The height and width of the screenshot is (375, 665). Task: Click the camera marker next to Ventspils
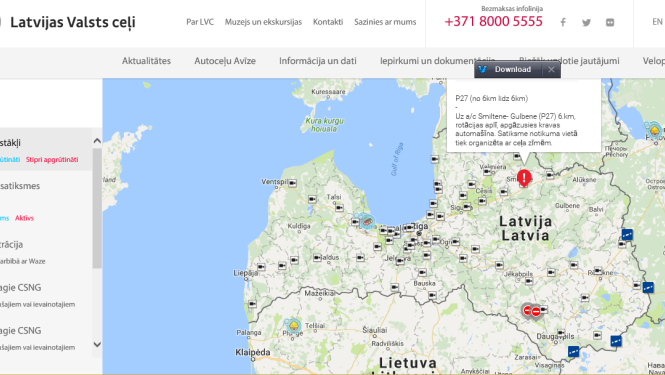[292, 183]
